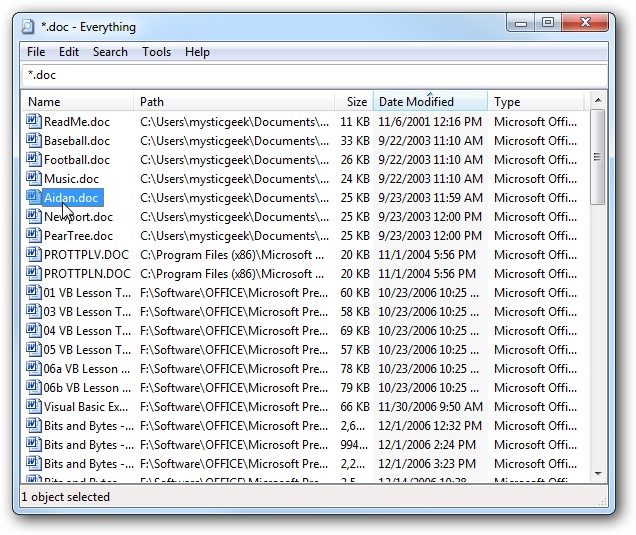
Task: Click the Word icon beside 01 VB Lesson
Action: (x=34, y=292)
